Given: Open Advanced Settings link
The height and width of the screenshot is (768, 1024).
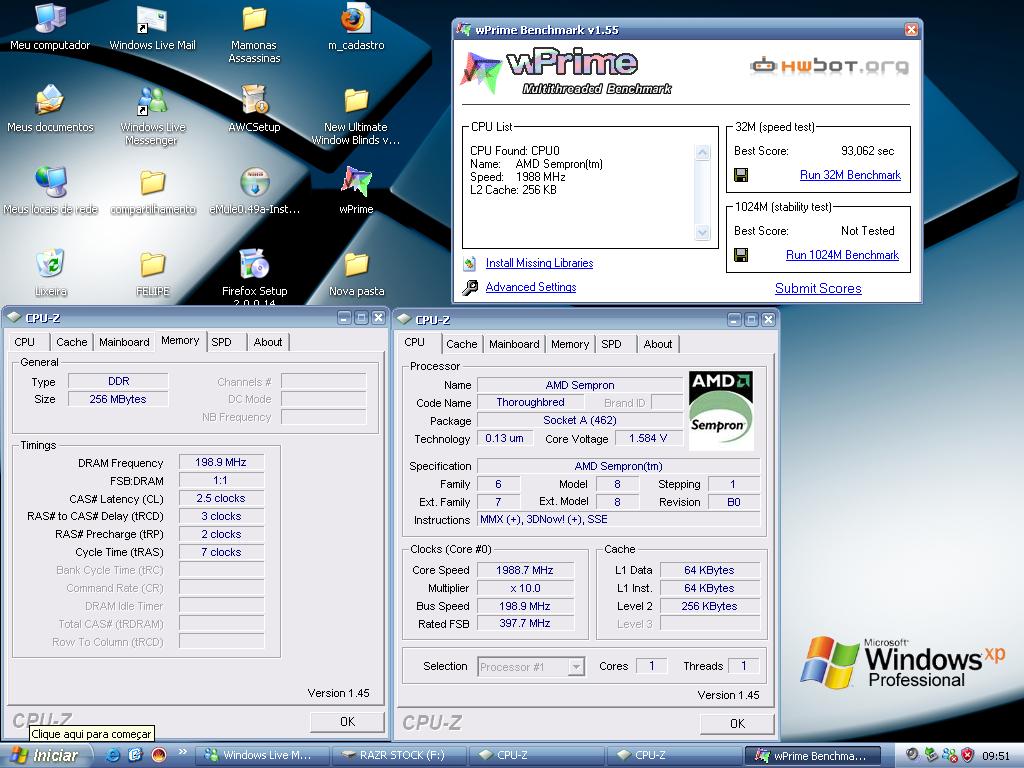Looking at the screenshot, I should (x=530, y=287).
